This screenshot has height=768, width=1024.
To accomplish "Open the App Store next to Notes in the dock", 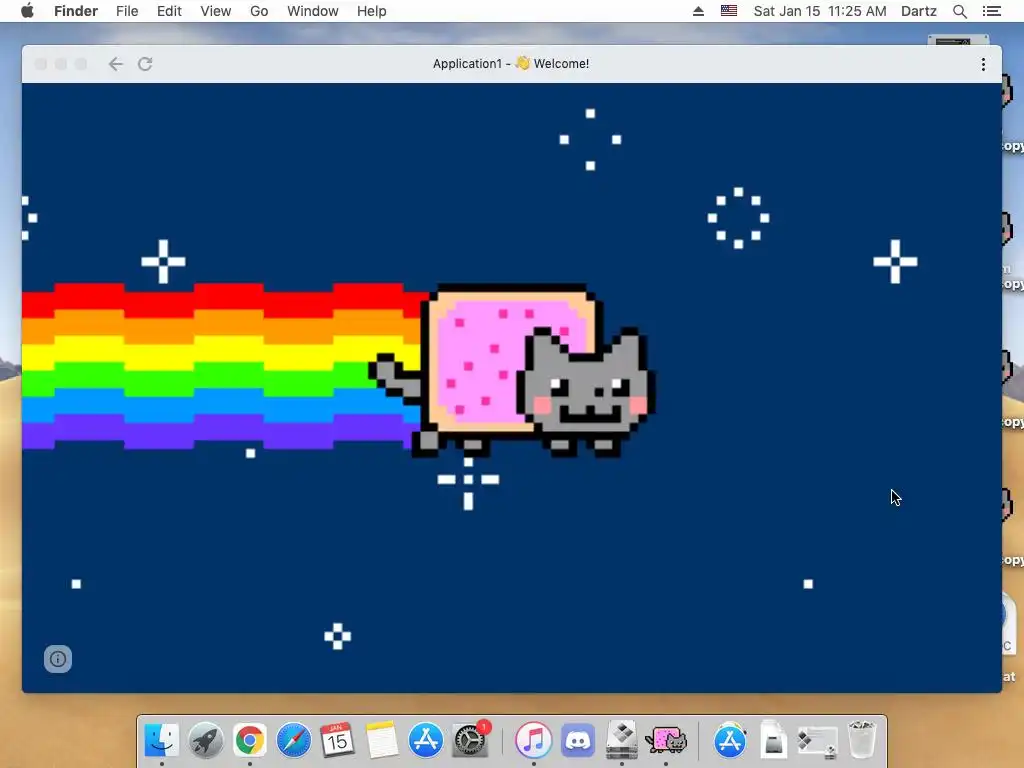I will [426, 741].
